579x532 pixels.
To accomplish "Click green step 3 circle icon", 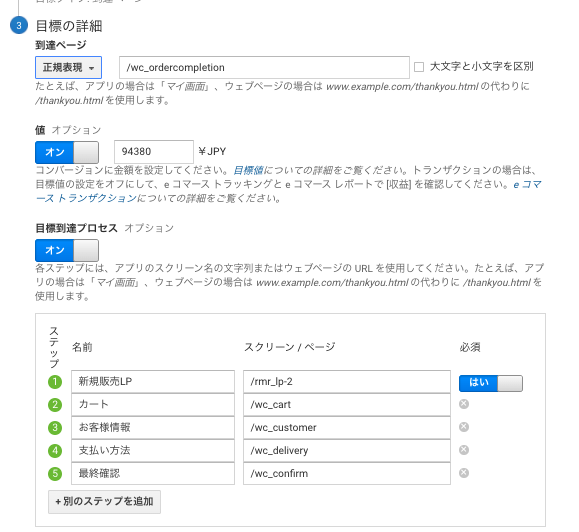I will click(55, 427).
